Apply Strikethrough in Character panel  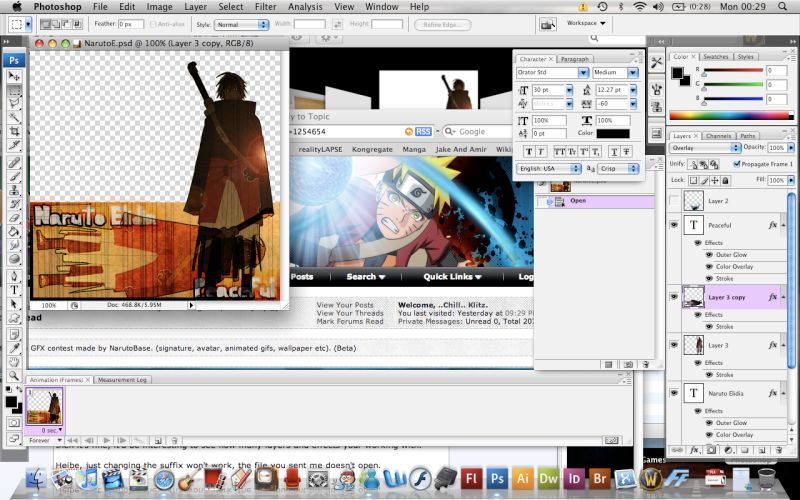[x=627, y=151]
